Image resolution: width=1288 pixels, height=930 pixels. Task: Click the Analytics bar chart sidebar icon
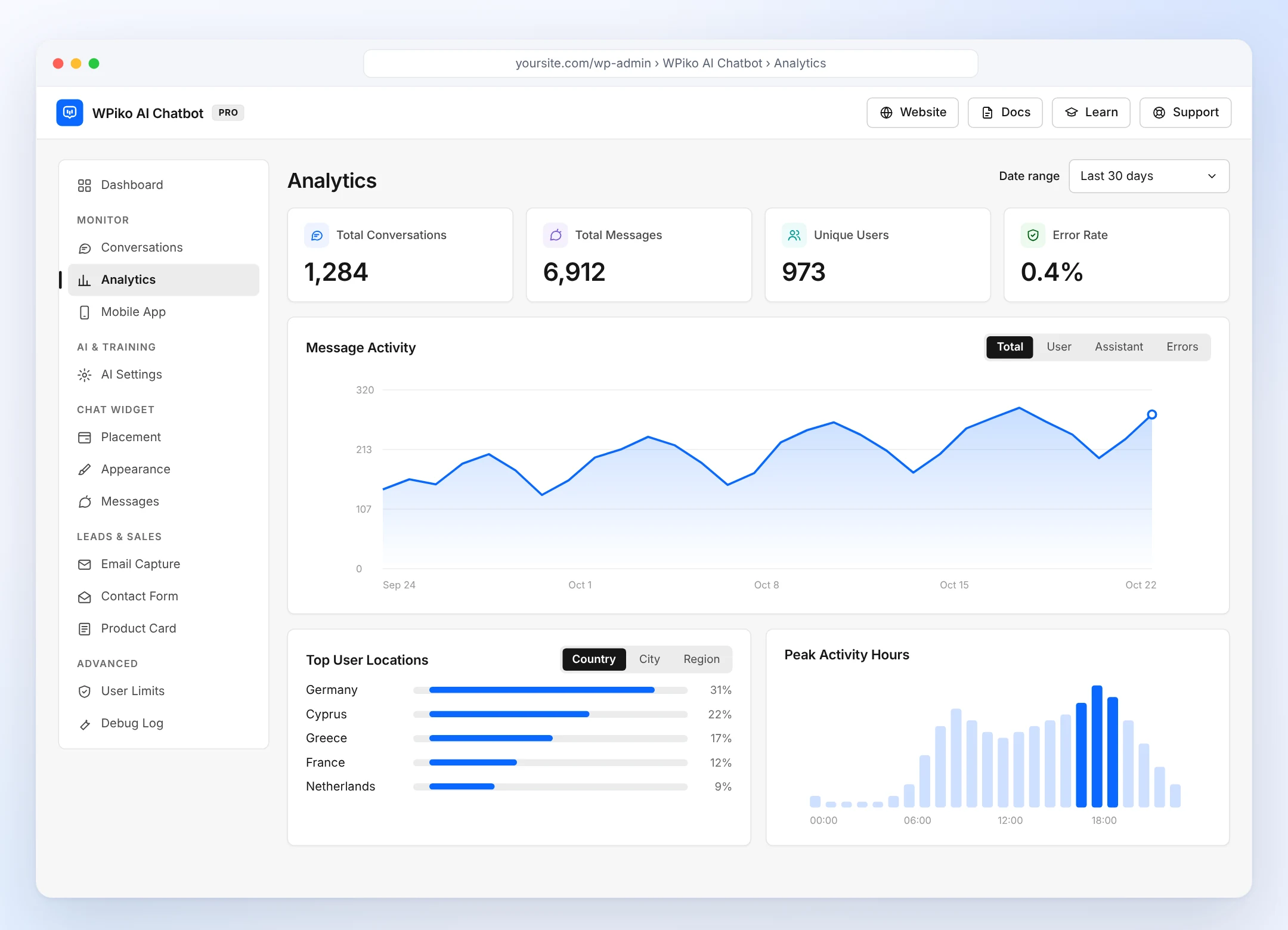[x=85, y=280]
